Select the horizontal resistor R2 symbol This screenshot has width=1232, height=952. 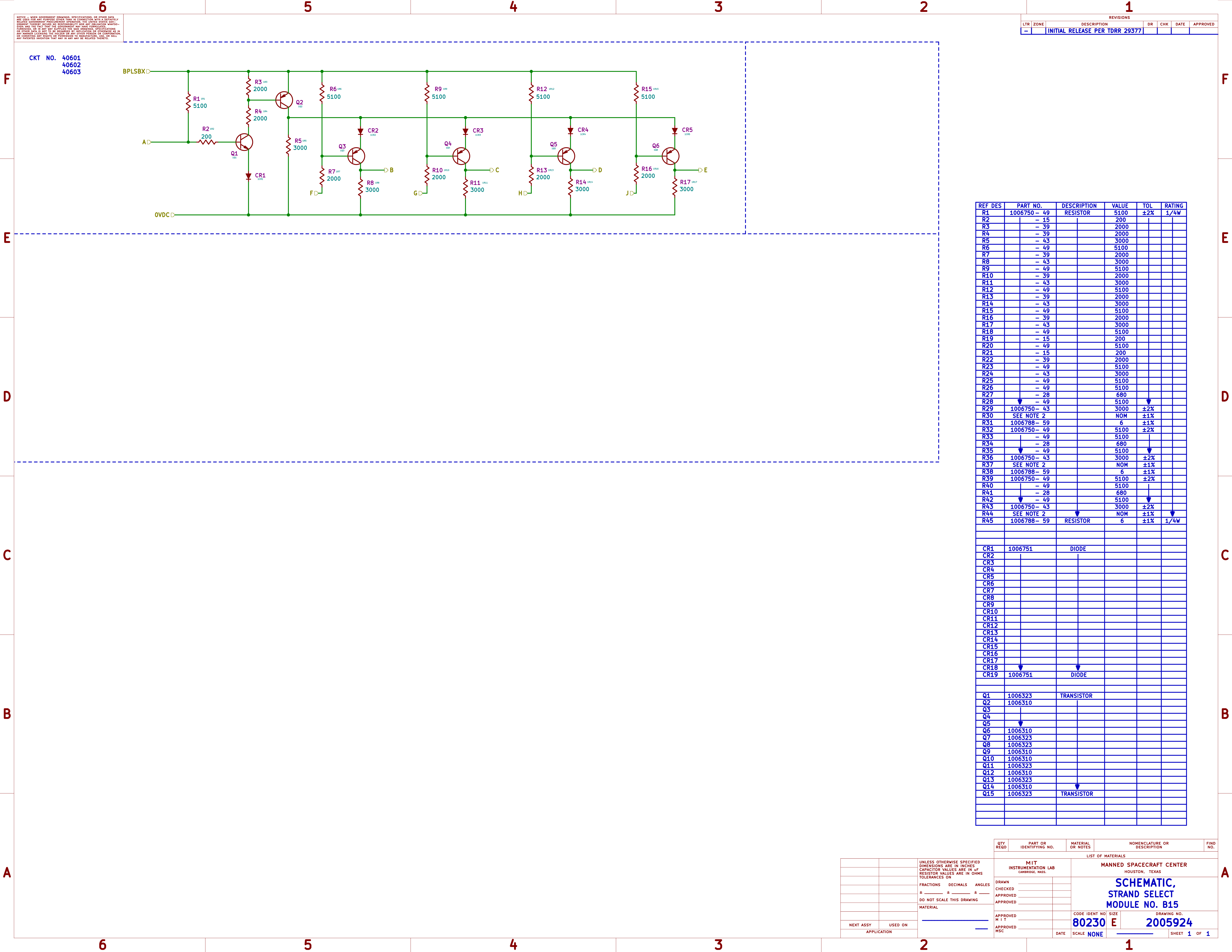207,142
